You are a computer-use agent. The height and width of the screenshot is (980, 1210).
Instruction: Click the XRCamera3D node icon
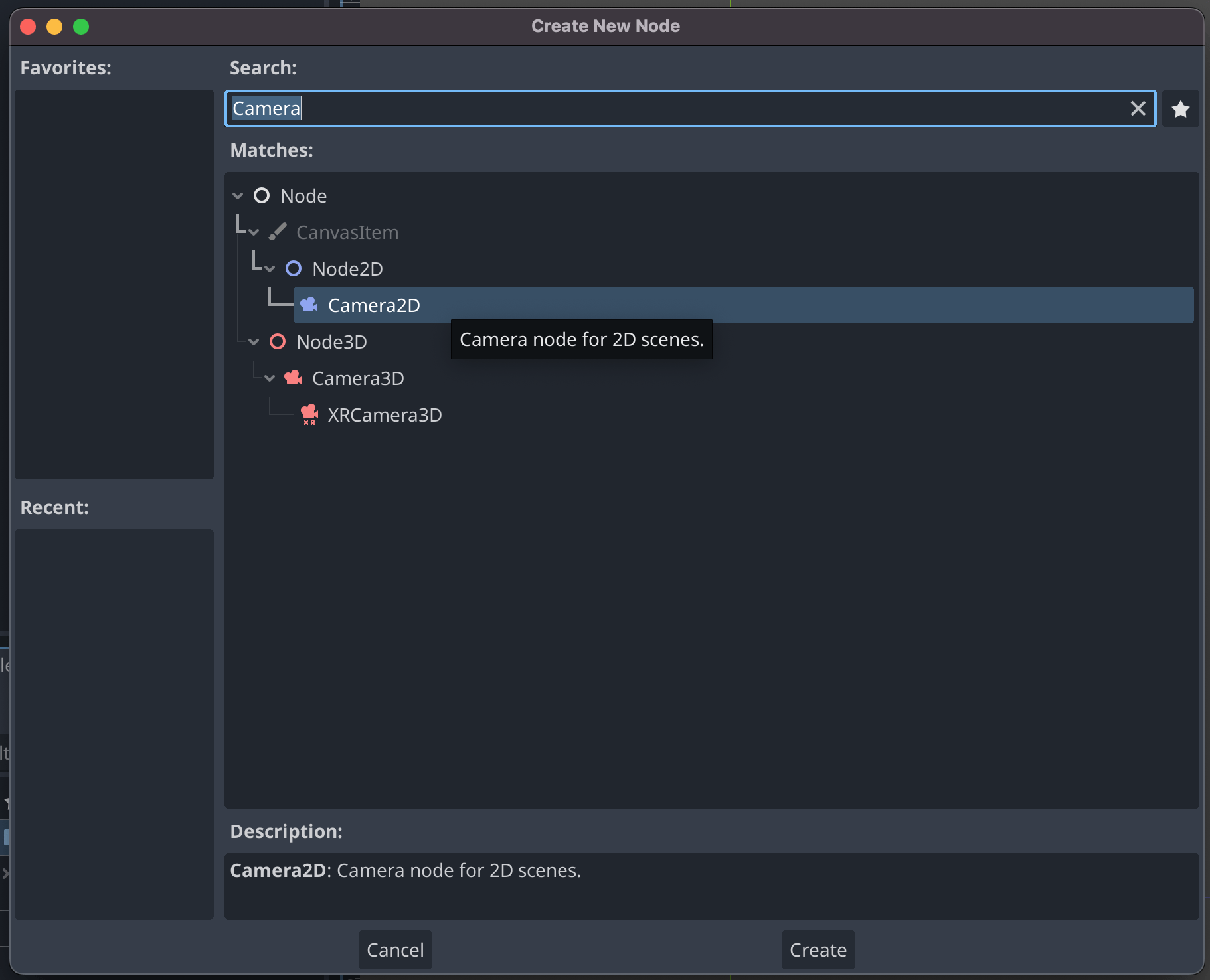[x=309, y=414]
